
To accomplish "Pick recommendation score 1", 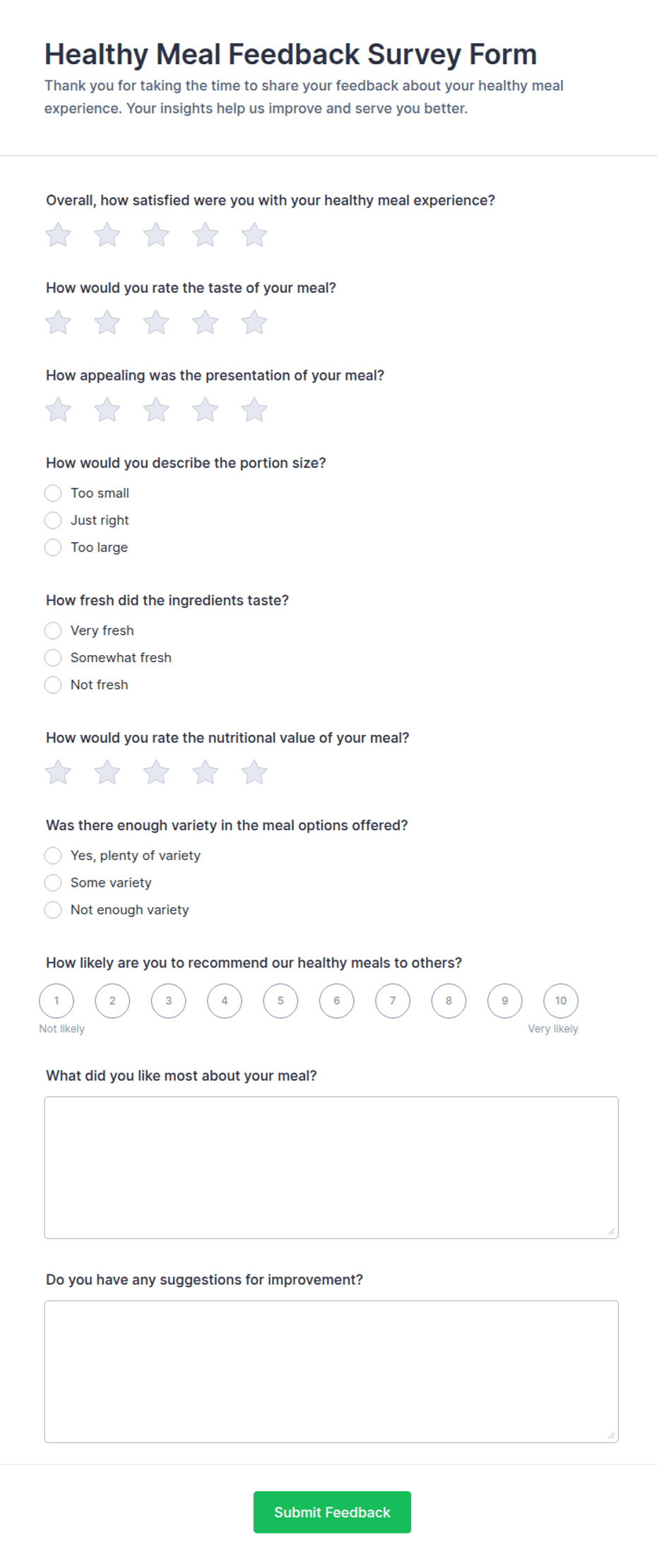I will tap(57, 1001).
